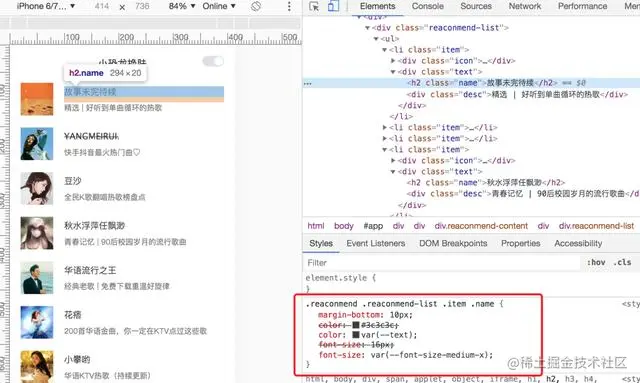
Task: Open the DOM Breakpoints tab
Action: click(x=453, y=243)
